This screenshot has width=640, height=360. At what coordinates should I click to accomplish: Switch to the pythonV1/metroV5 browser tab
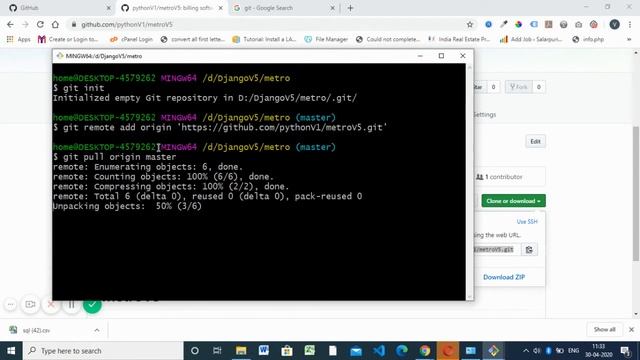coord(171,8)
